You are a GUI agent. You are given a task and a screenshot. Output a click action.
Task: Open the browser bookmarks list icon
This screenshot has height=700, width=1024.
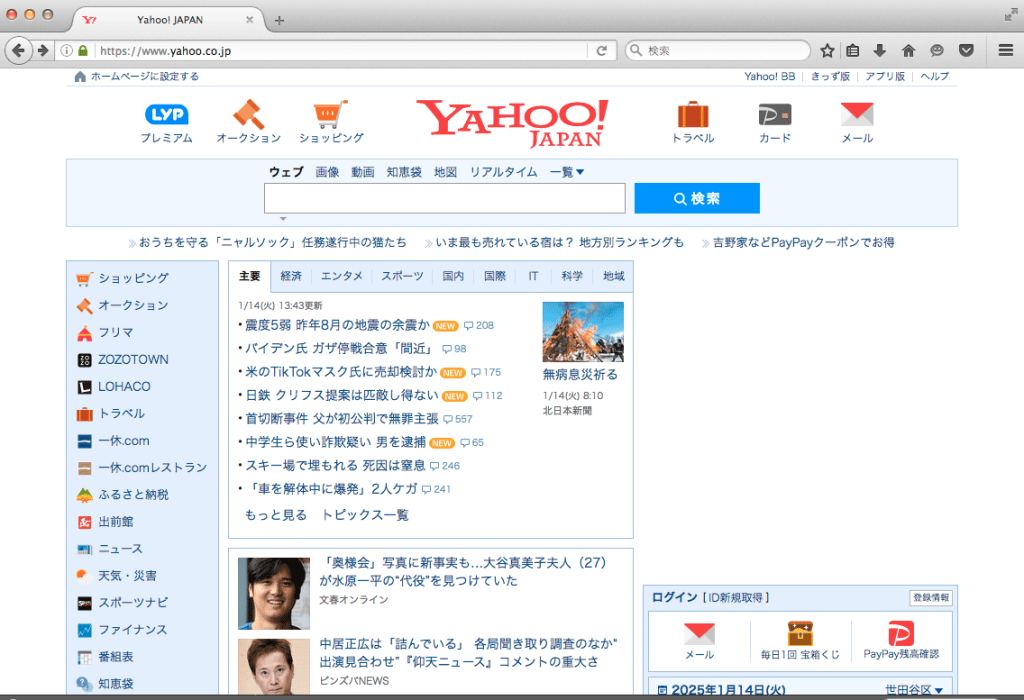852,50
